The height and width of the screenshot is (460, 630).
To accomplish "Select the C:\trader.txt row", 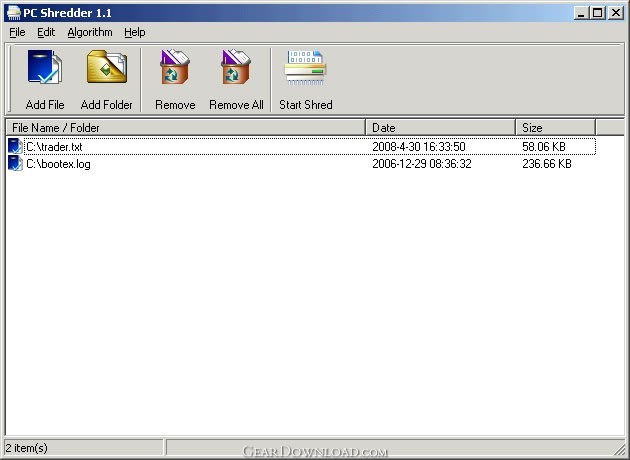I will click(301, 146).
